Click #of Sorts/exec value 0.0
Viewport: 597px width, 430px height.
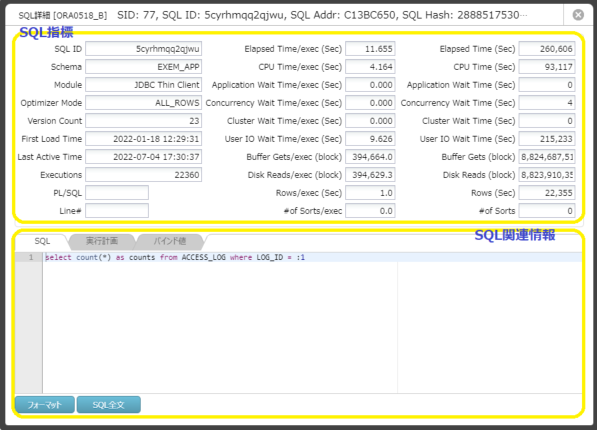[x=370, y=211]
